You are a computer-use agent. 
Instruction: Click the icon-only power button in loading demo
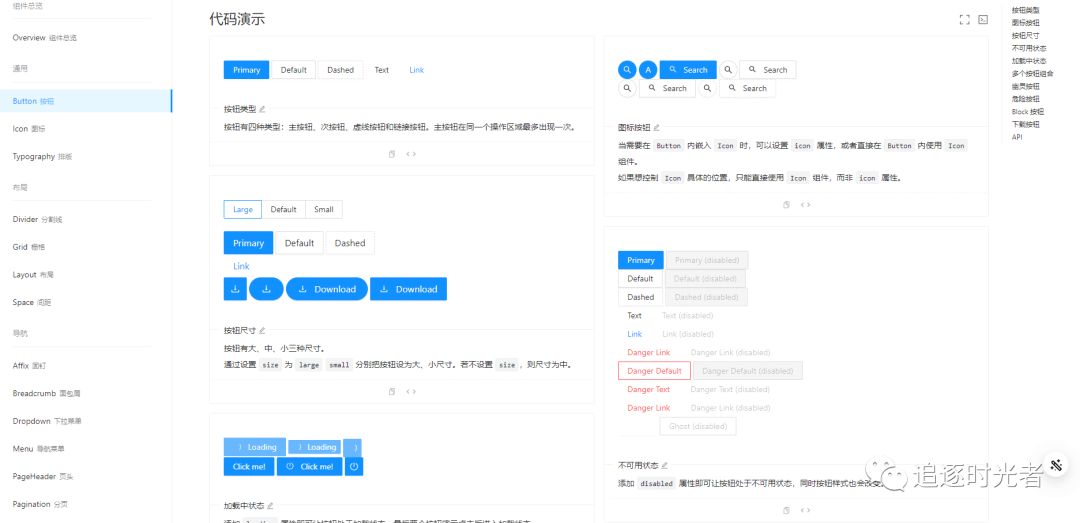(x=354, y=466)
